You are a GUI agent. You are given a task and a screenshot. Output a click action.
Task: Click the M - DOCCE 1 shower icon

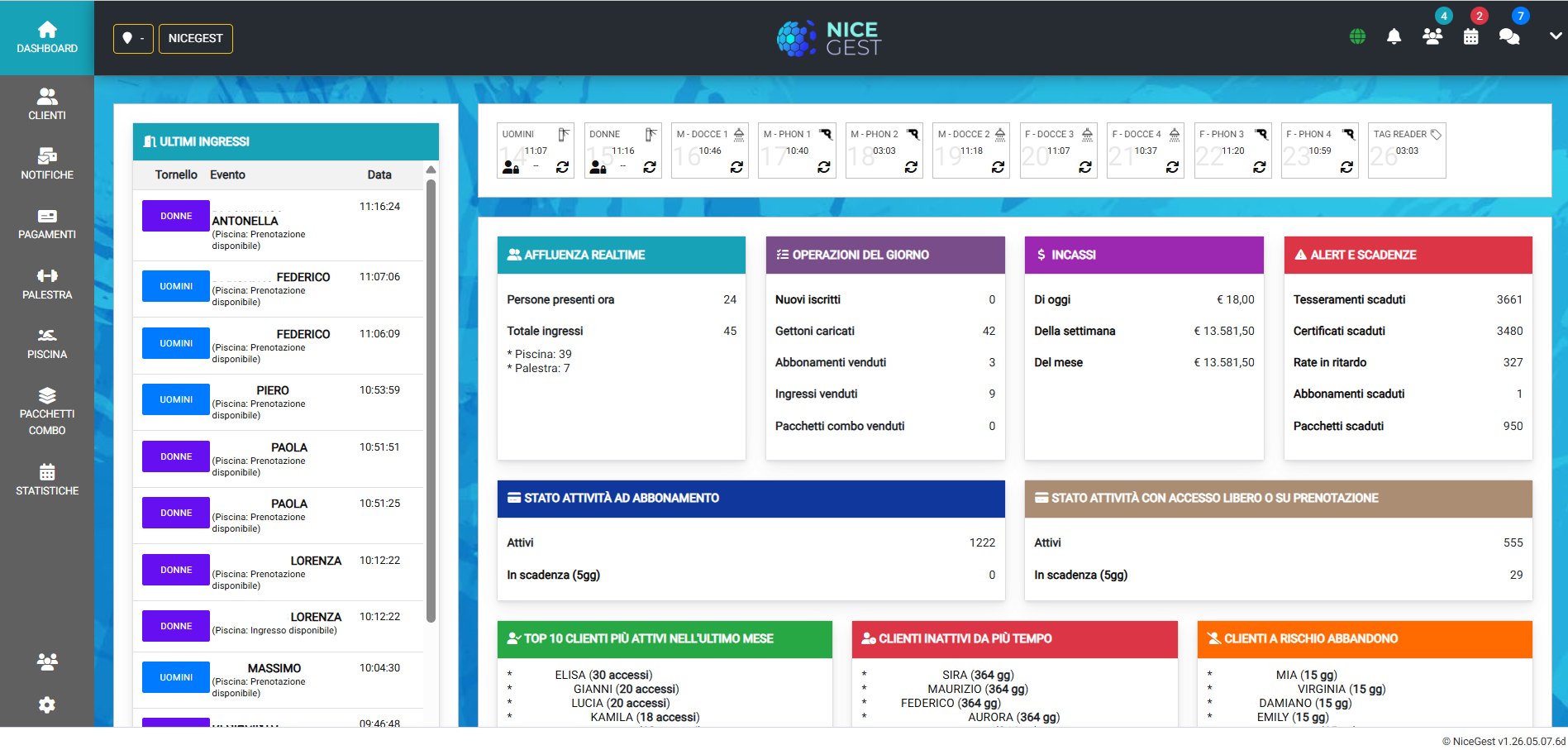739,134
